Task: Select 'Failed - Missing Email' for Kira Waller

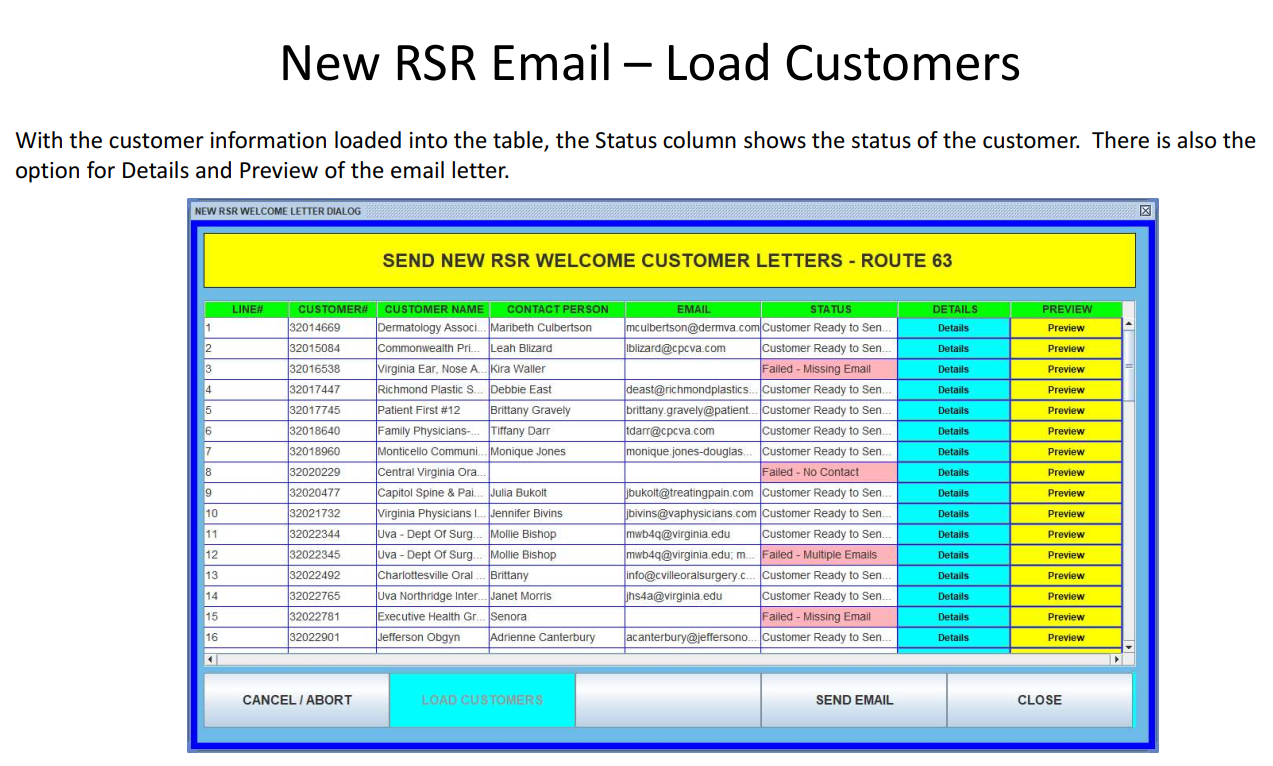Action: pos(829,369)
